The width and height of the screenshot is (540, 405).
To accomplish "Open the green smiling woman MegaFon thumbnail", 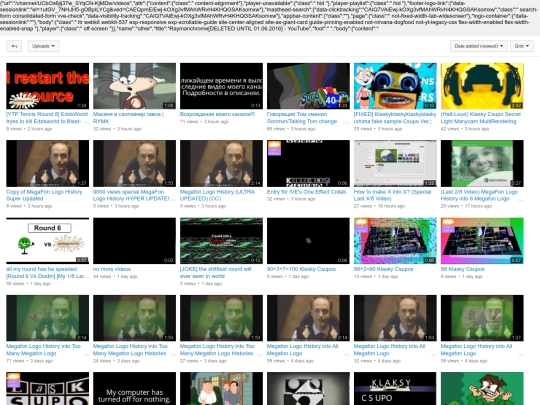I will [x=482, y=163].
